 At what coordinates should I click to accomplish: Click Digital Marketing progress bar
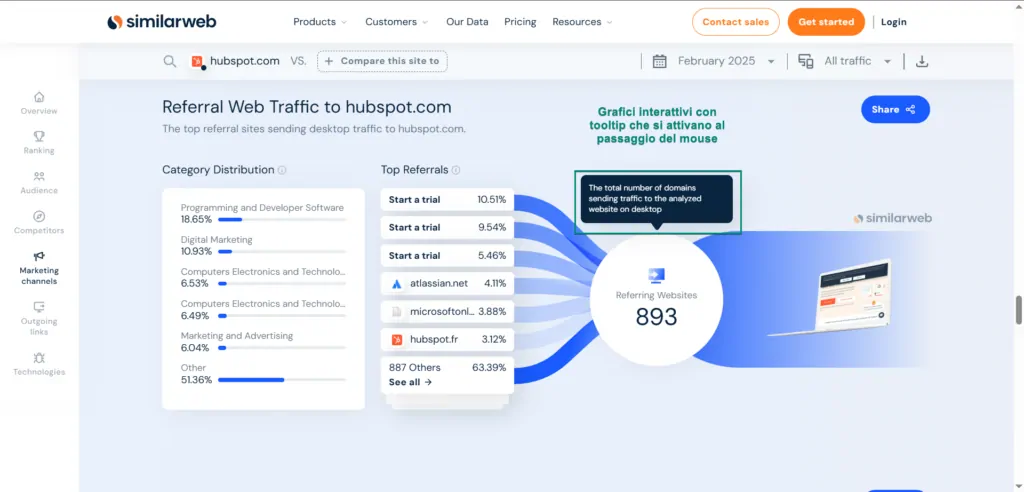click(x=281, y=252)
